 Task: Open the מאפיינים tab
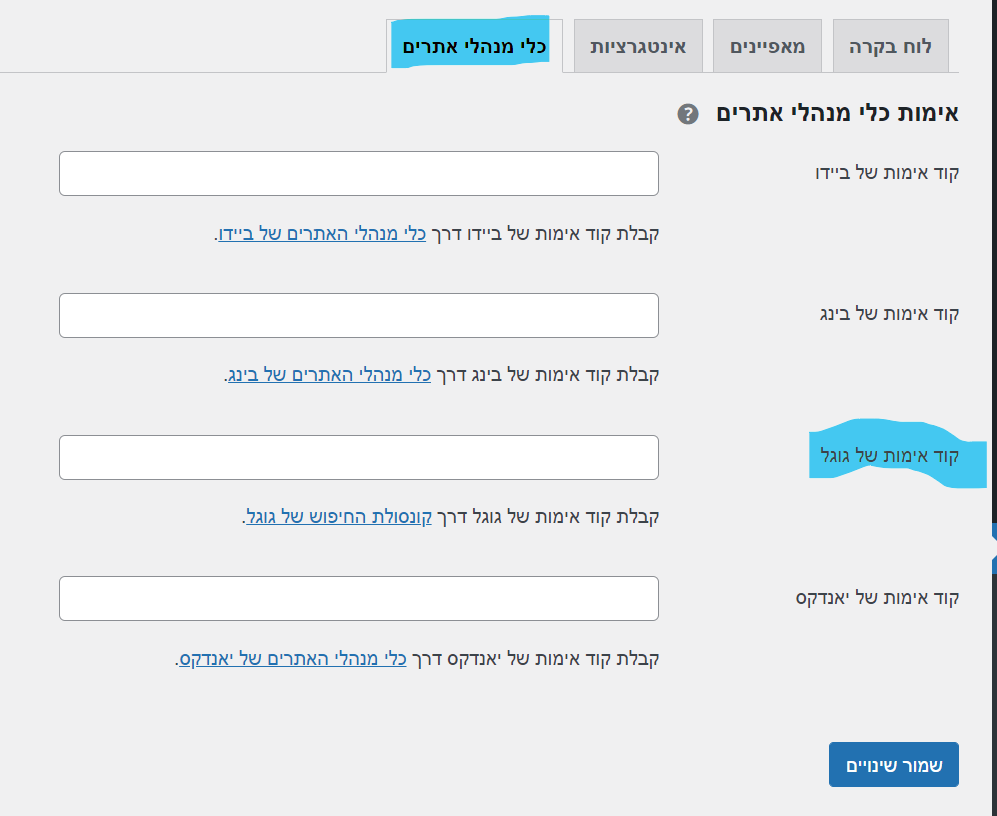pos(767,46)
